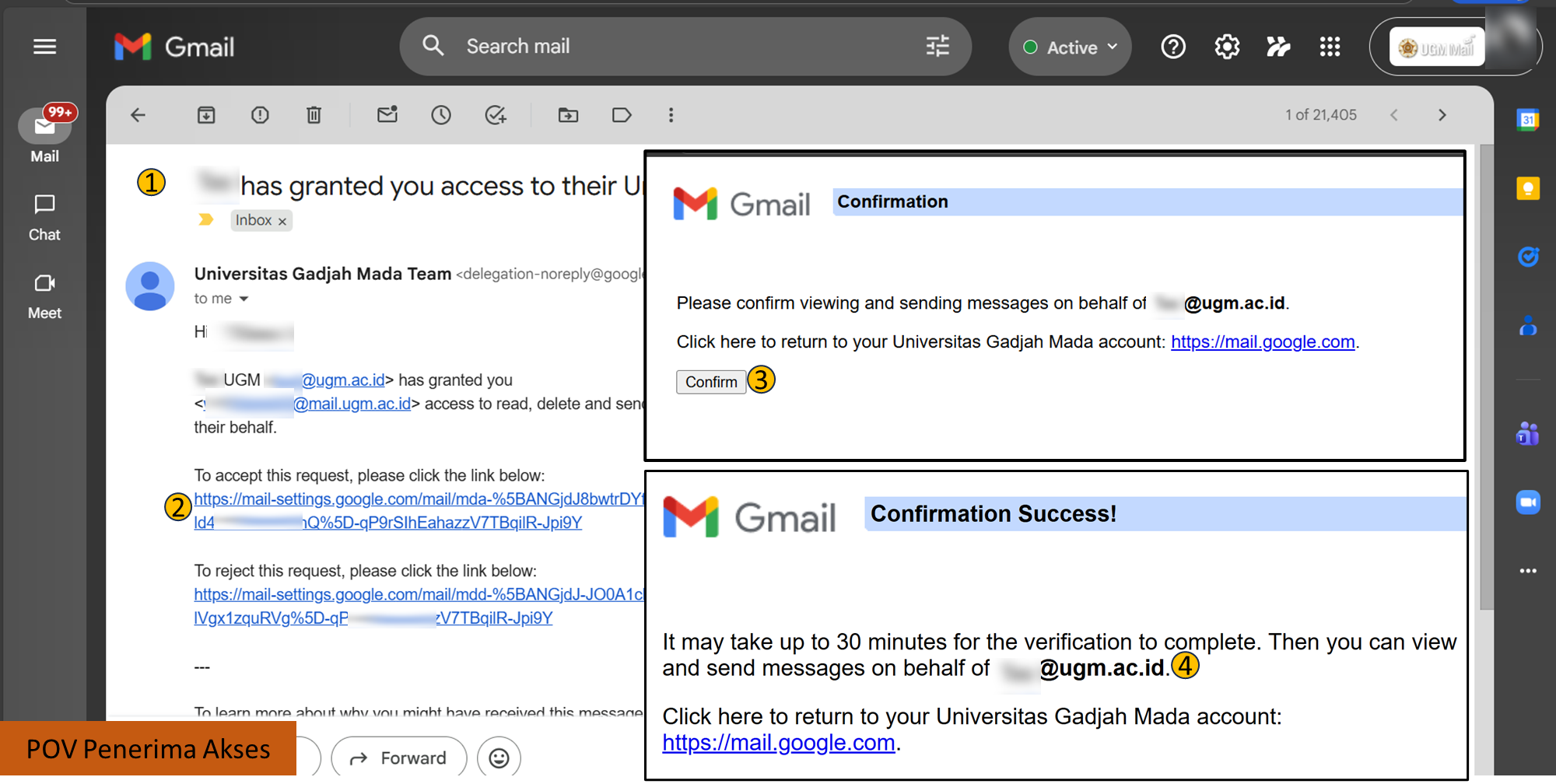Click the Forward button

tap(398, 758)
